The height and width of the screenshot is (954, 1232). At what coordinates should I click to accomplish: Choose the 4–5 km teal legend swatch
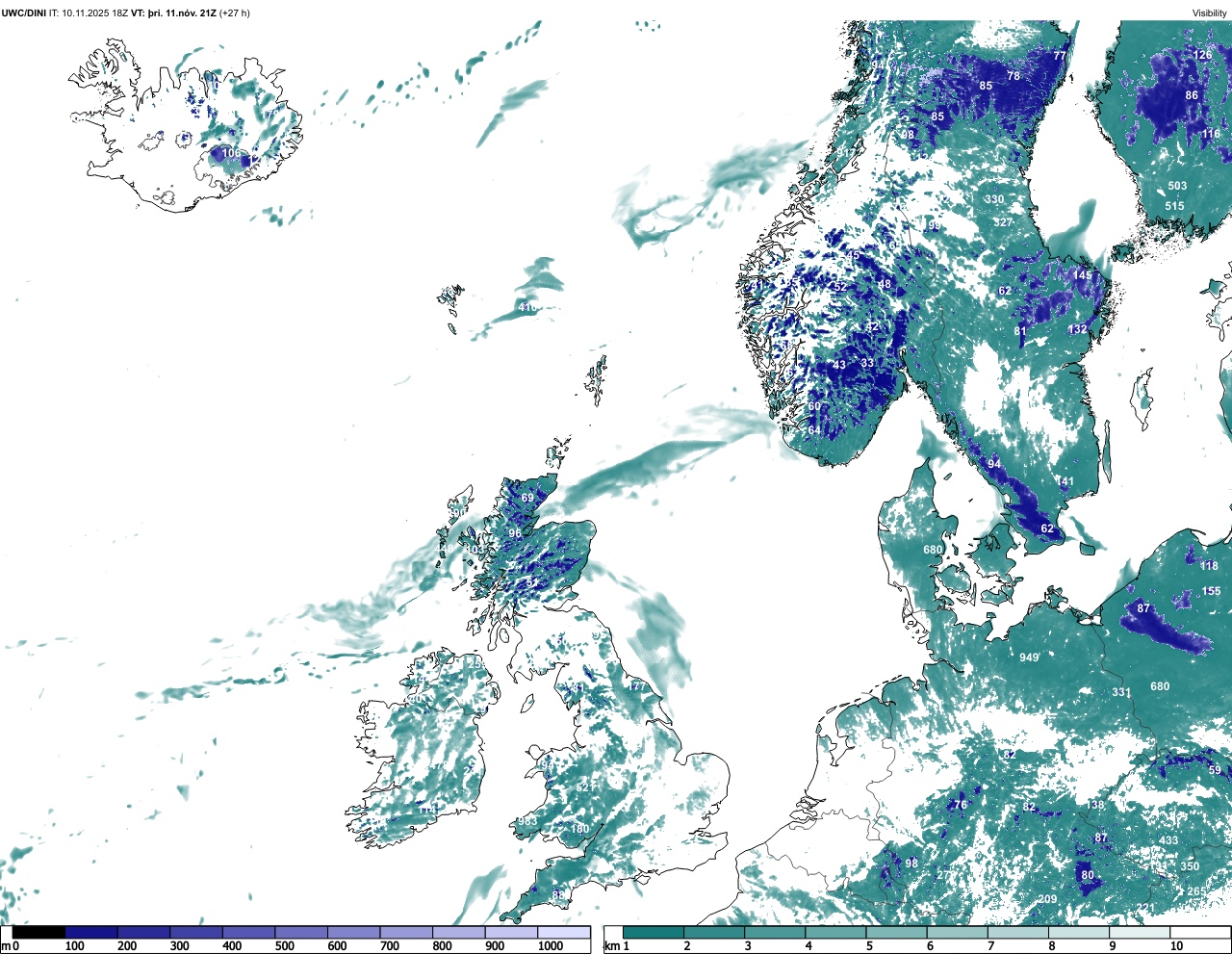[835, 933]
